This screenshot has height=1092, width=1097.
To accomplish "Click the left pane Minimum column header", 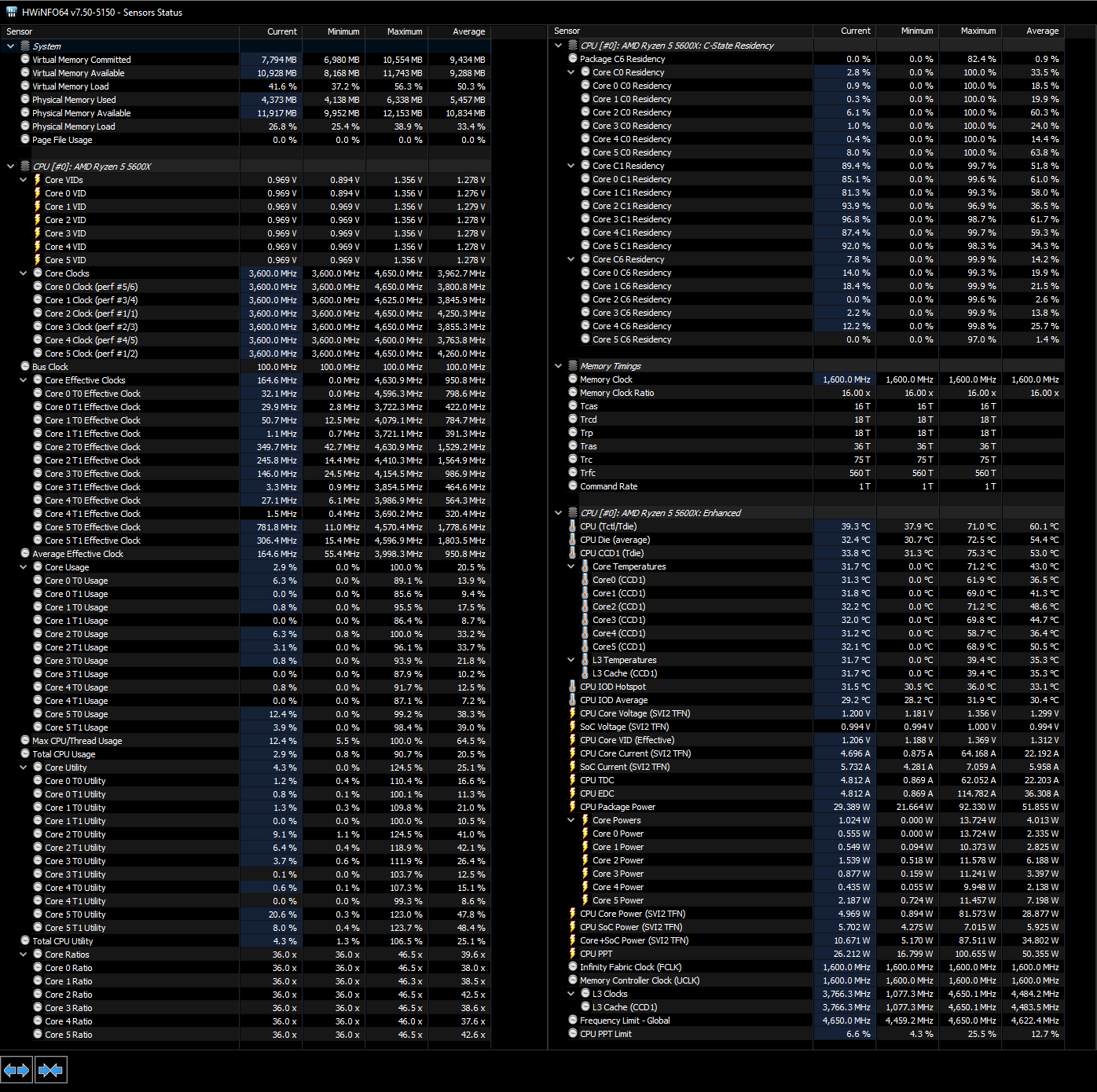I will [333, 31].
